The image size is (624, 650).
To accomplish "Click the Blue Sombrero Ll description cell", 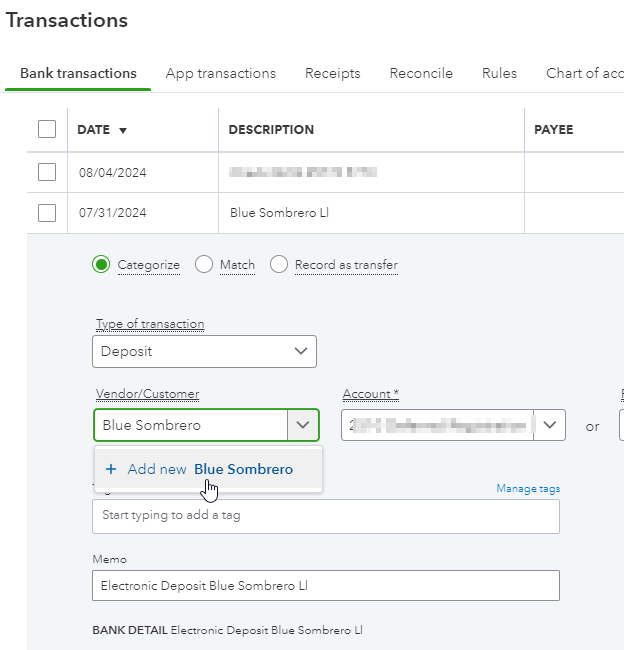I will (279, 213).
